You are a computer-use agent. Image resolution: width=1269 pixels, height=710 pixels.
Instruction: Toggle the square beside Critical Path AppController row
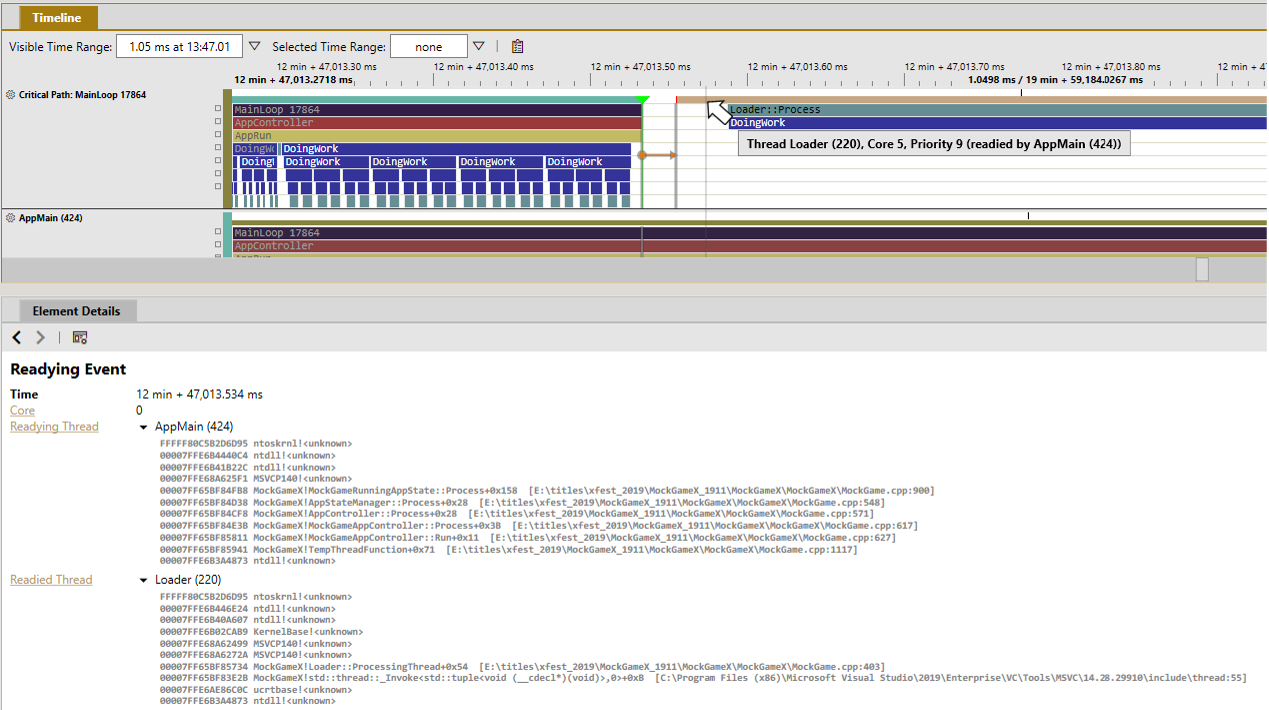pyautogui.click(x=217, y=122)
